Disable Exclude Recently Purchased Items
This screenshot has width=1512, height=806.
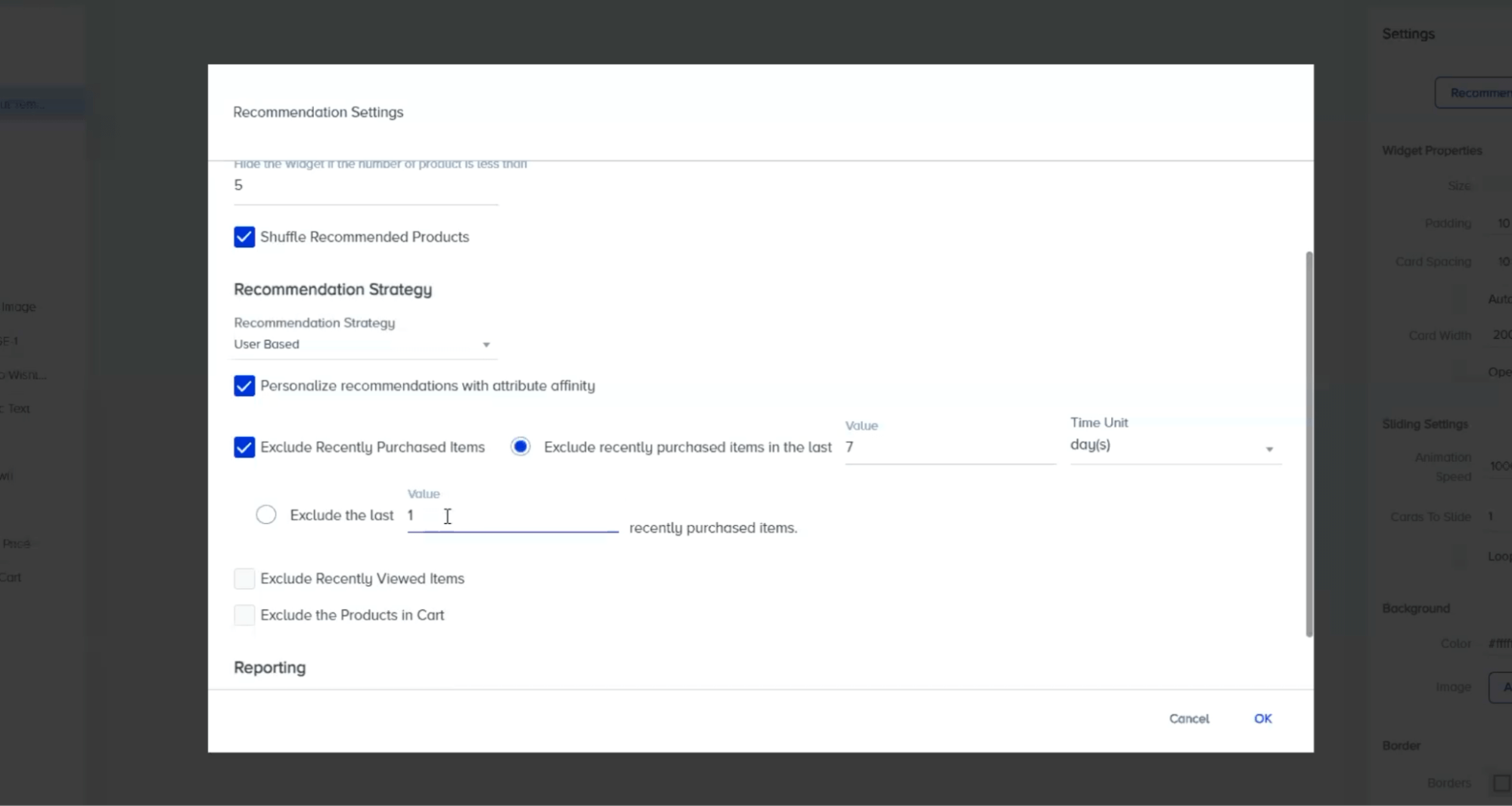(244, 447)
